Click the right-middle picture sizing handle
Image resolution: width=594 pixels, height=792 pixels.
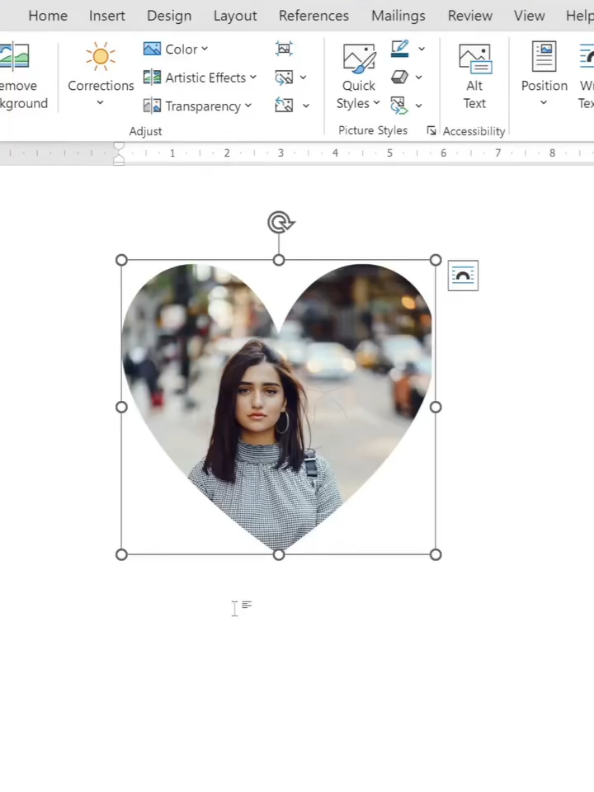[435, 407]
